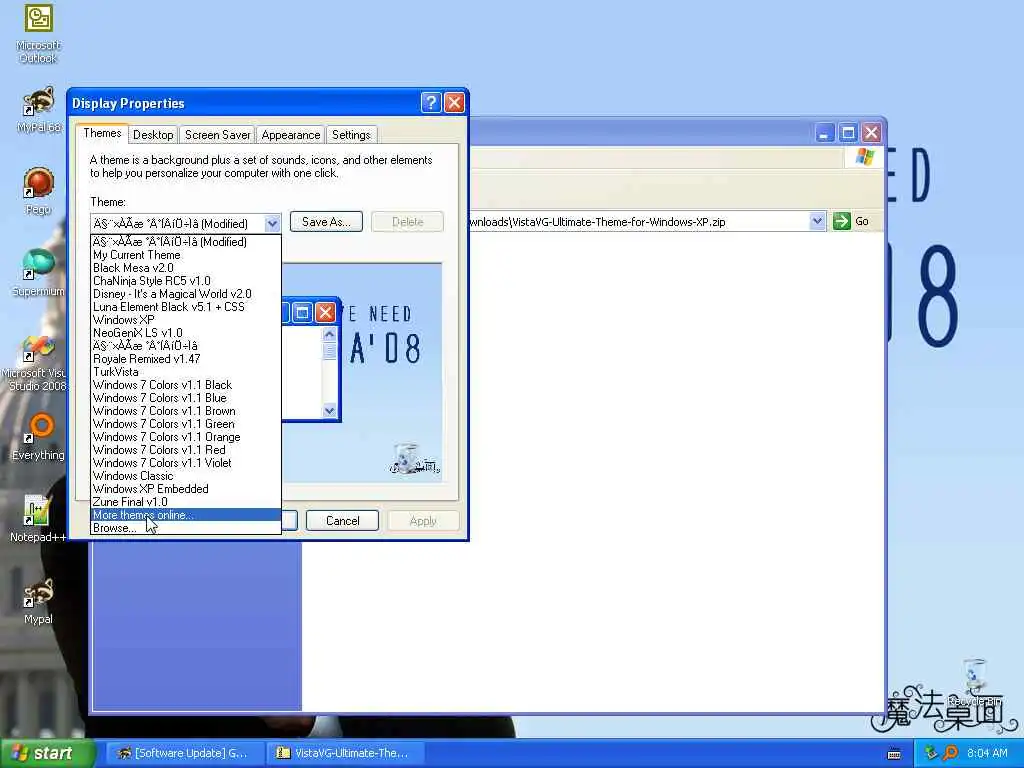Screen dimensions: 1024x768
Task: Click the Explorer address path field
Action: [639, 221]
